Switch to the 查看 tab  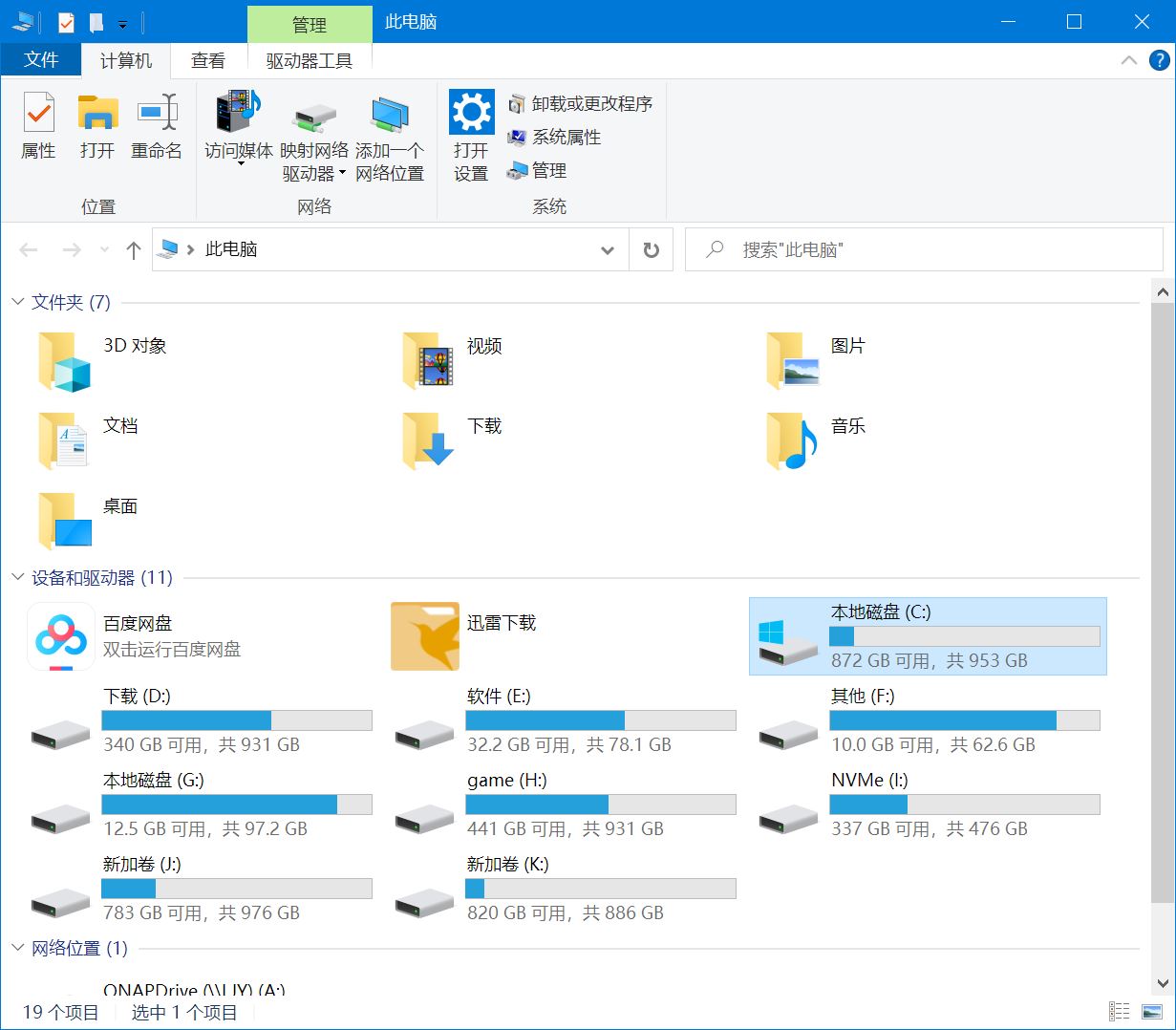pos(207,60)
